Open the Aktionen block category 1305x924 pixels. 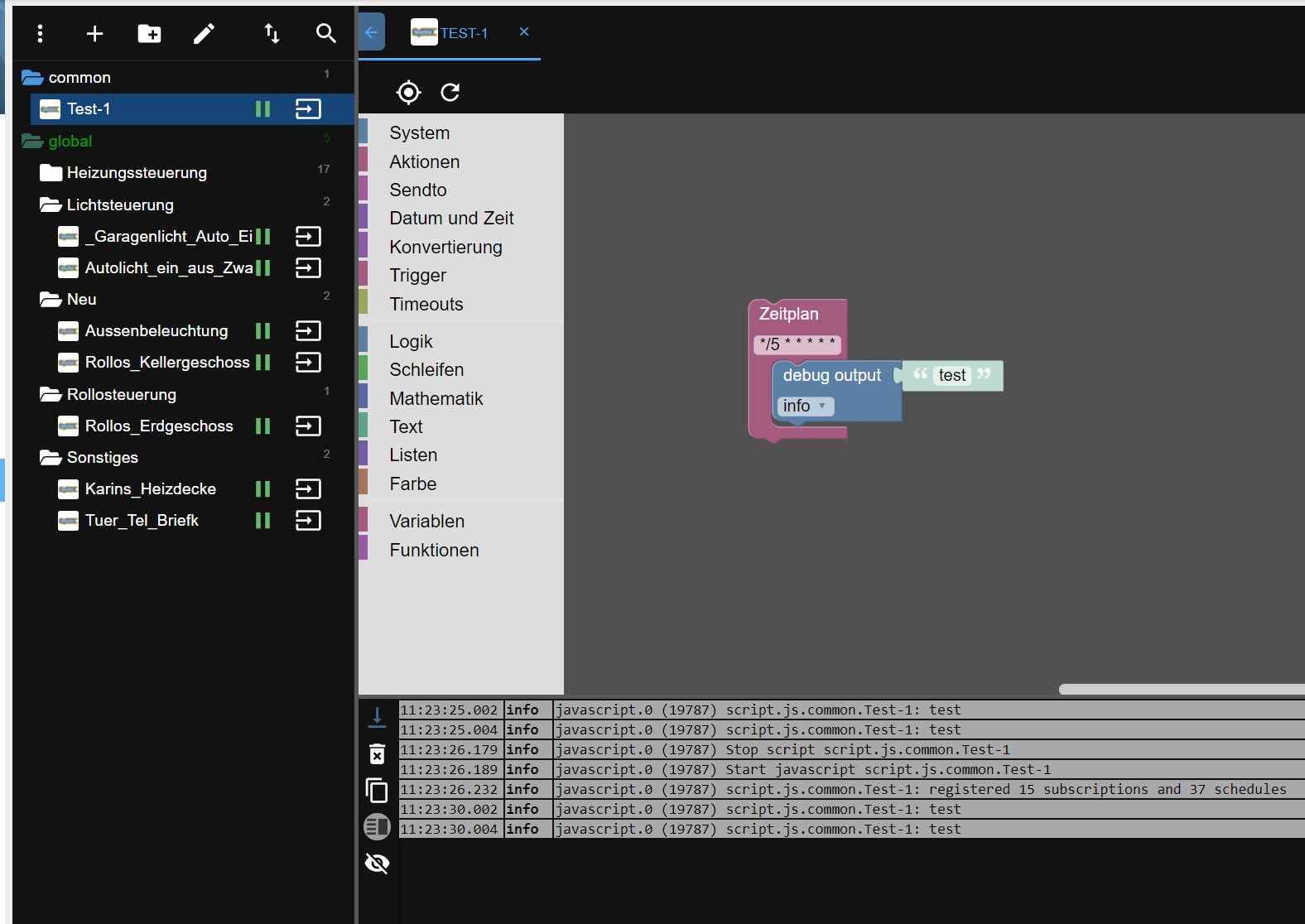[425, 162]
